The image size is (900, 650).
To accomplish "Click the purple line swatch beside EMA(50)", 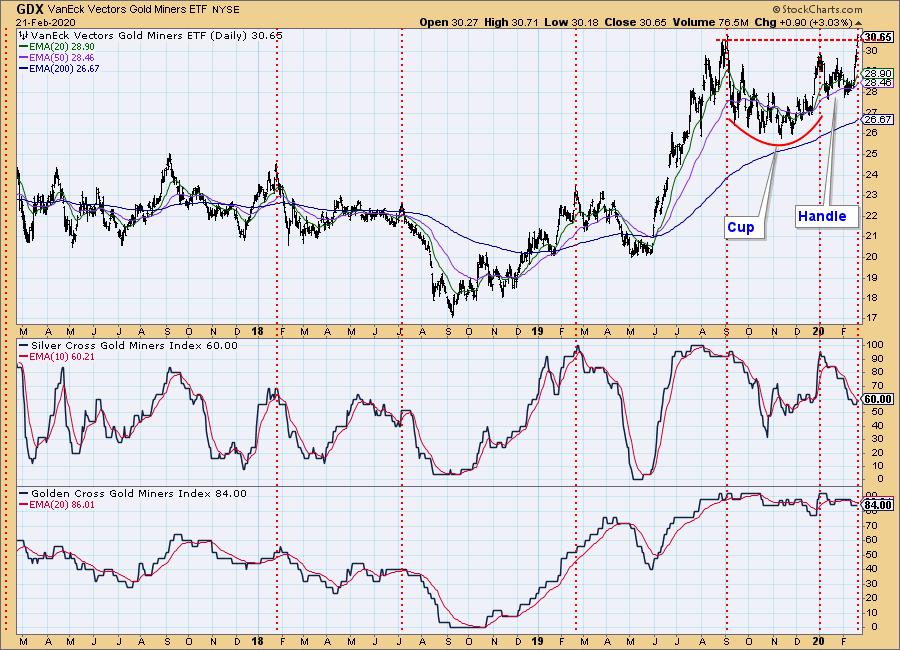I will tap(24, 57).
